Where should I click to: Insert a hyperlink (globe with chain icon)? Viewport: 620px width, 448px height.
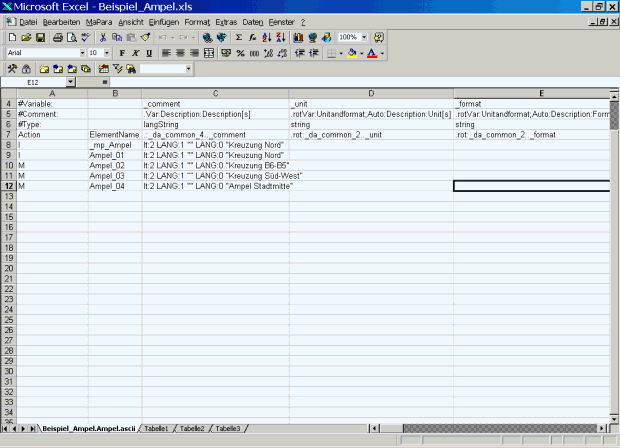point(207,38)
